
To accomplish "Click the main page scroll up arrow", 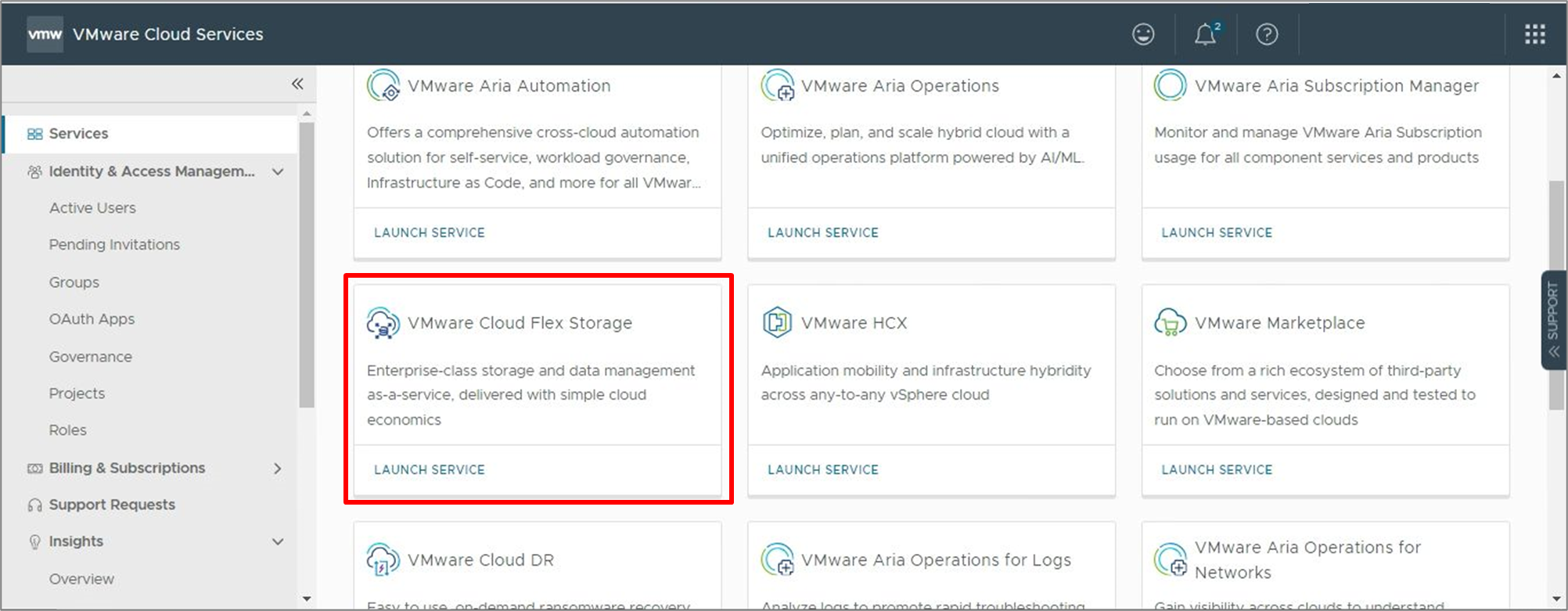I will [1556, 76].
